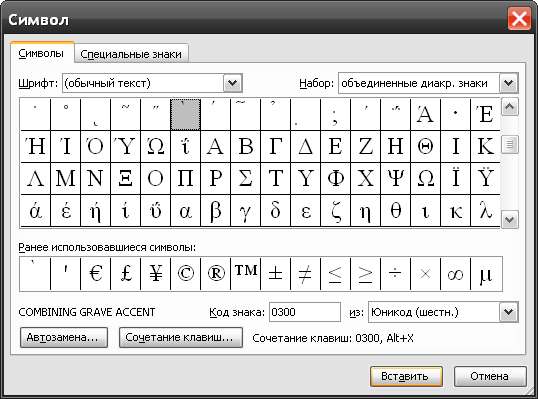Pick the copyright sign from recent symbols
The height and width of the screenshot is (399, 538).
click(x=185, y=274)
